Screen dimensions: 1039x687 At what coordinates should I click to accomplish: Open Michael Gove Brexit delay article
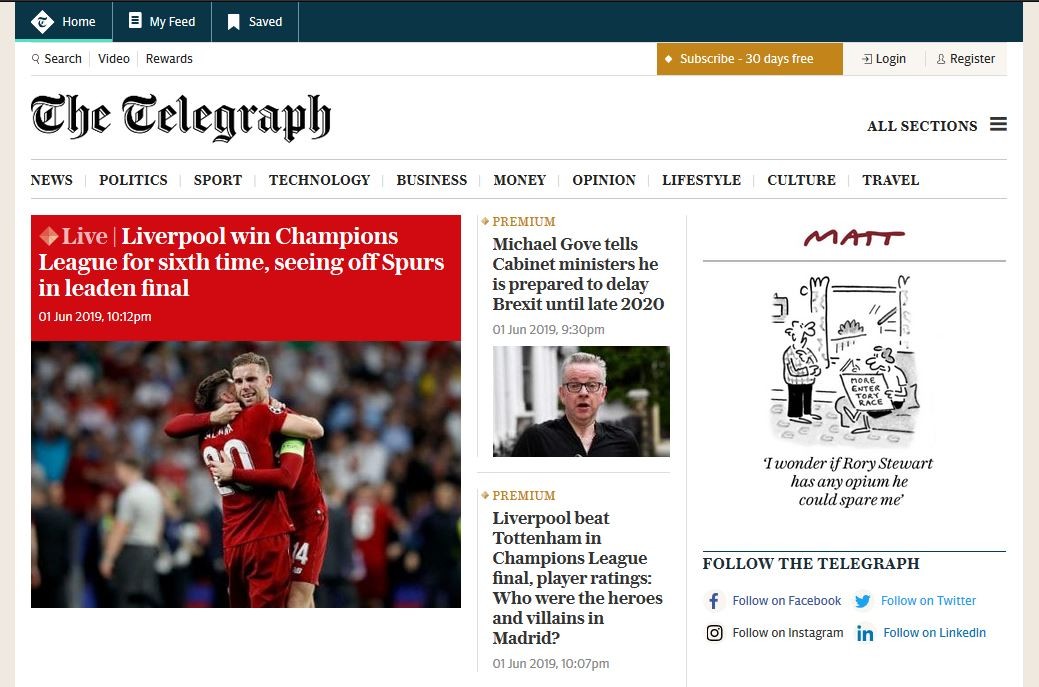coord(578,274)
